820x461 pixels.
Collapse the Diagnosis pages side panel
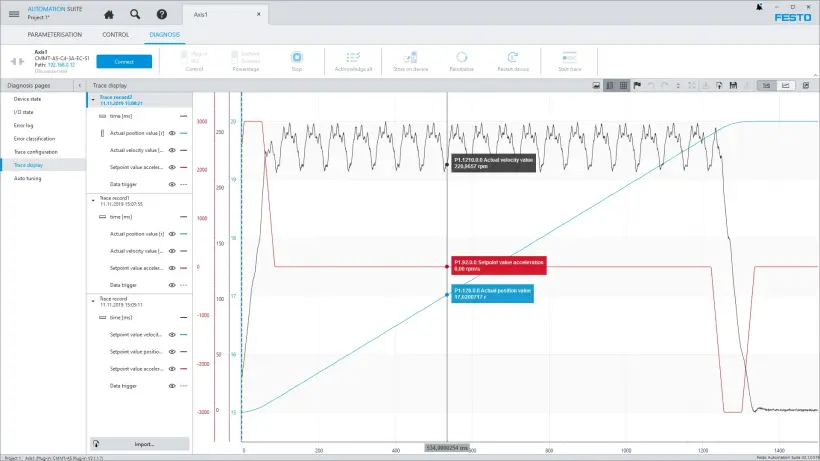pos(82,86)
